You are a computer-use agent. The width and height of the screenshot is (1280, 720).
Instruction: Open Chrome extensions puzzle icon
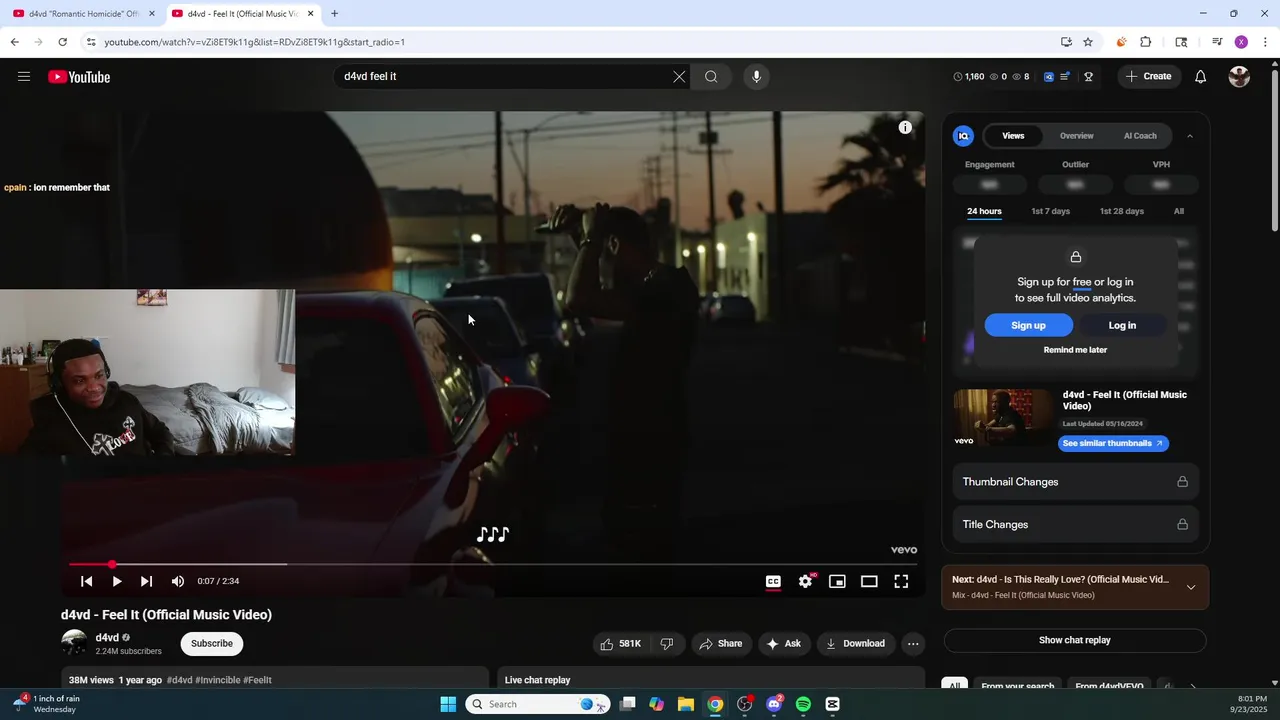coord(1146,42)
